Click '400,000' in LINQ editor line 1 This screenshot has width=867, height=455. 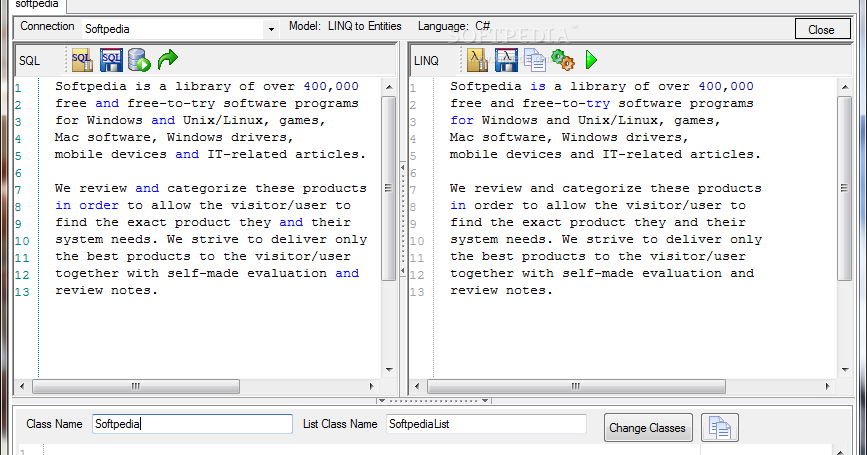[726, 86]
